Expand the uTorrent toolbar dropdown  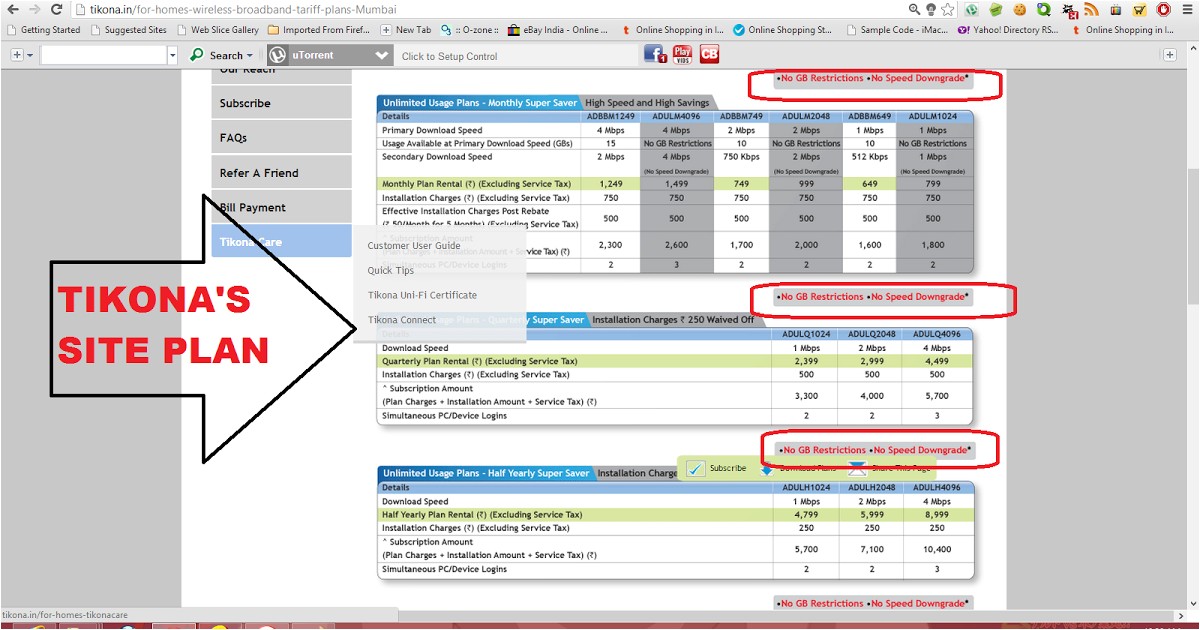[x=379, y=56]
